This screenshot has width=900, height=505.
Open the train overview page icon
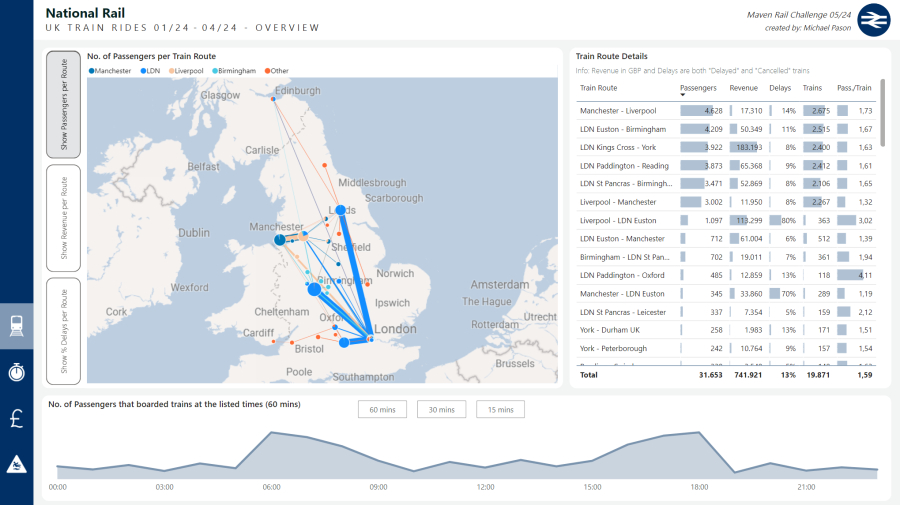pyautogui.click(x=17, y=325)
